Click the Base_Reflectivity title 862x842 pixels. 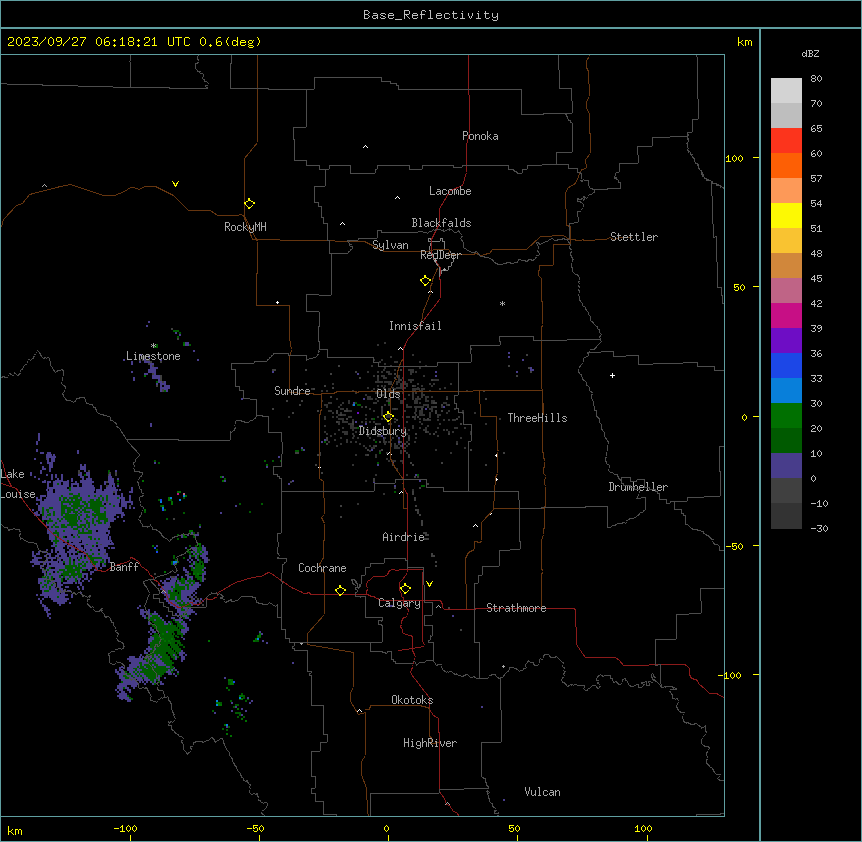(x=431, y=15)
